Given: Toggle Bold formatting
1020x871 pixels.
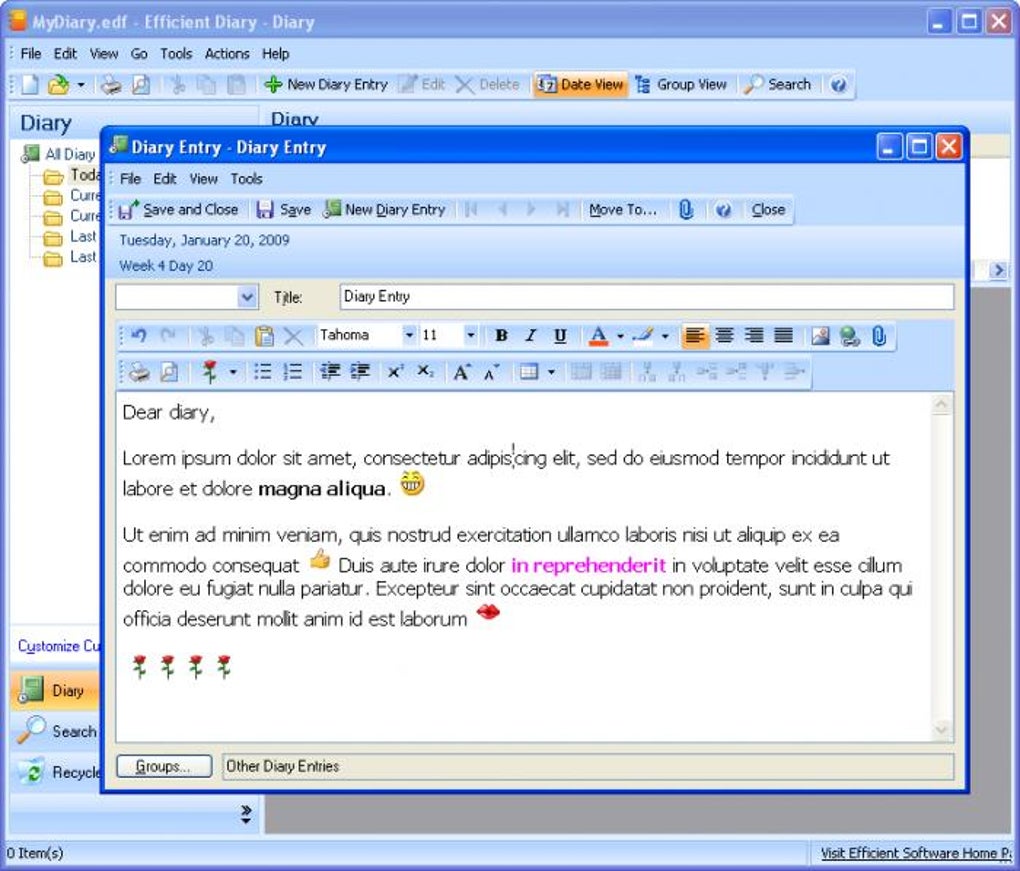Looking at the screenshot, I should click(x=501, y=336).
